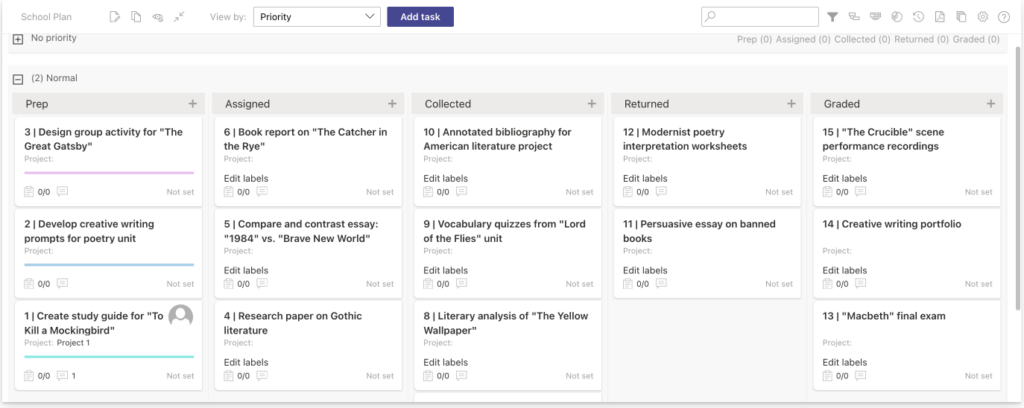The image size is (1024, 408).
Task: Click the Prep column header
Action: [109, 103]
